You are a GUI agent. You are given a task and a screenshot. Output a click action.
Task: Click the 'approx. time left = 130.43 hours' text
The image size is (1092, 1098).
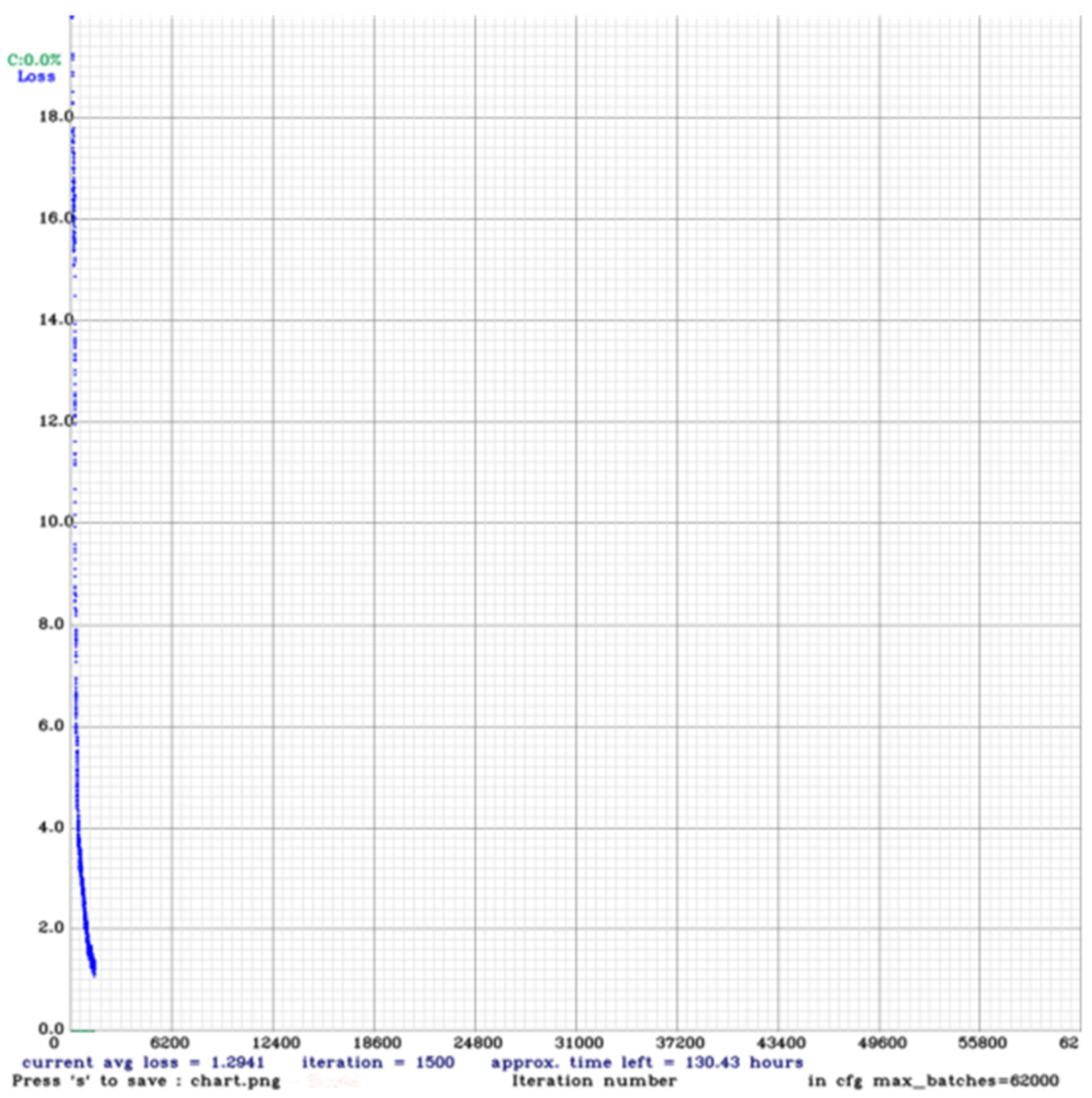[647, 1062]
